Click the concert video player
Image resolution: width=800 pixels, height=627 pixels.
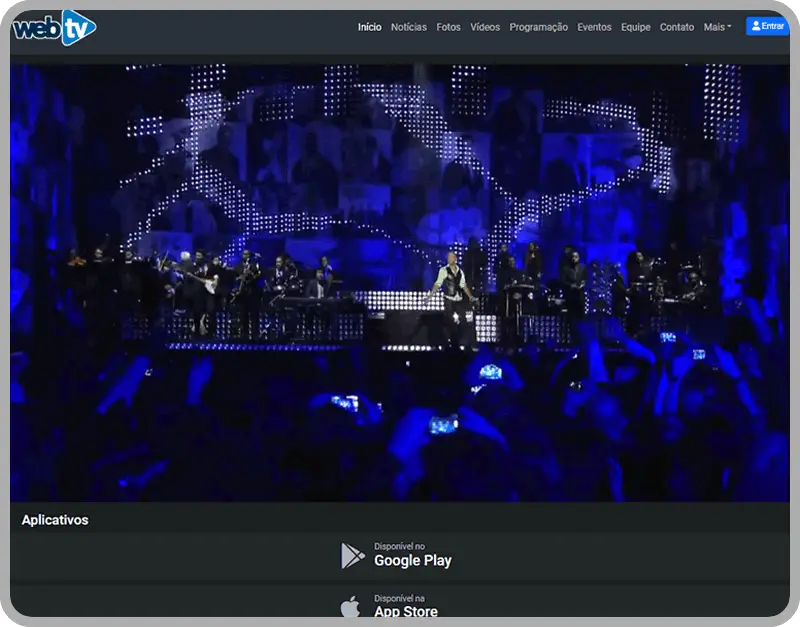(399, 283)
